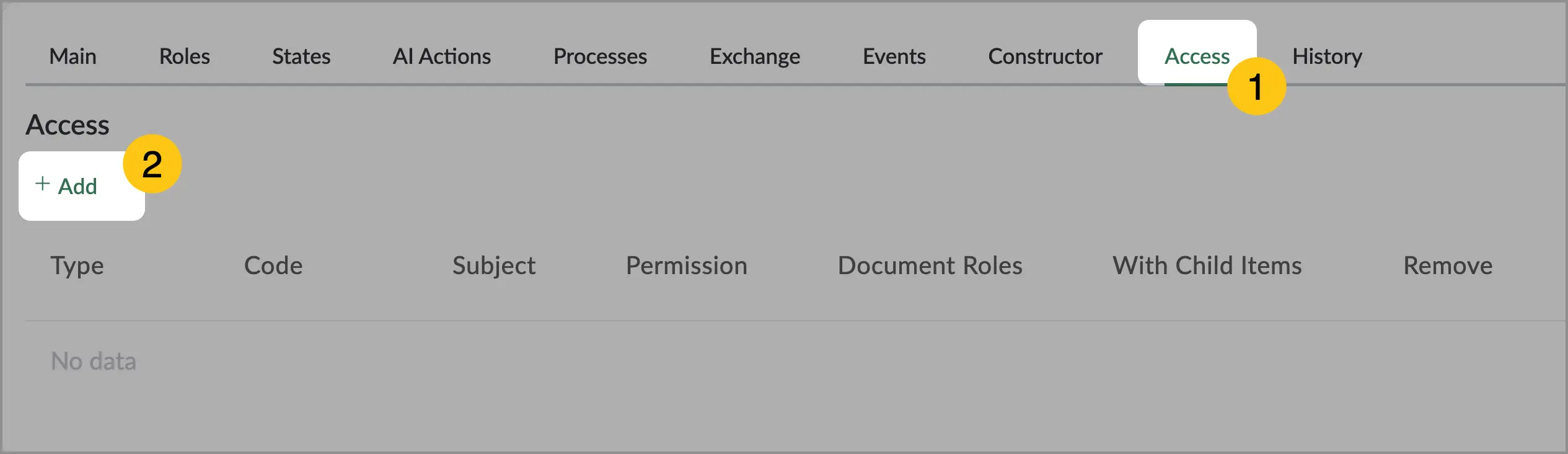Click the Document Roles column header

(x=930, y=265)
